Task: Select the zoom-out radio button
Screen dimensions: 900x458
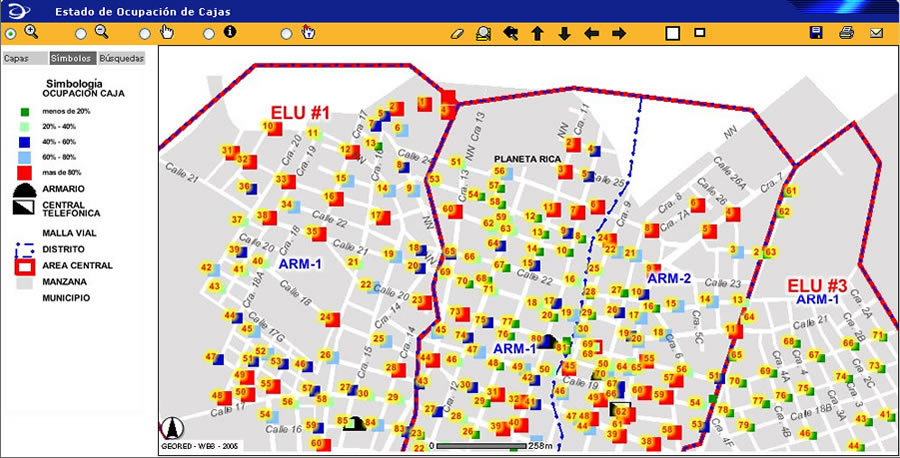Action: [x=81, y=34]
